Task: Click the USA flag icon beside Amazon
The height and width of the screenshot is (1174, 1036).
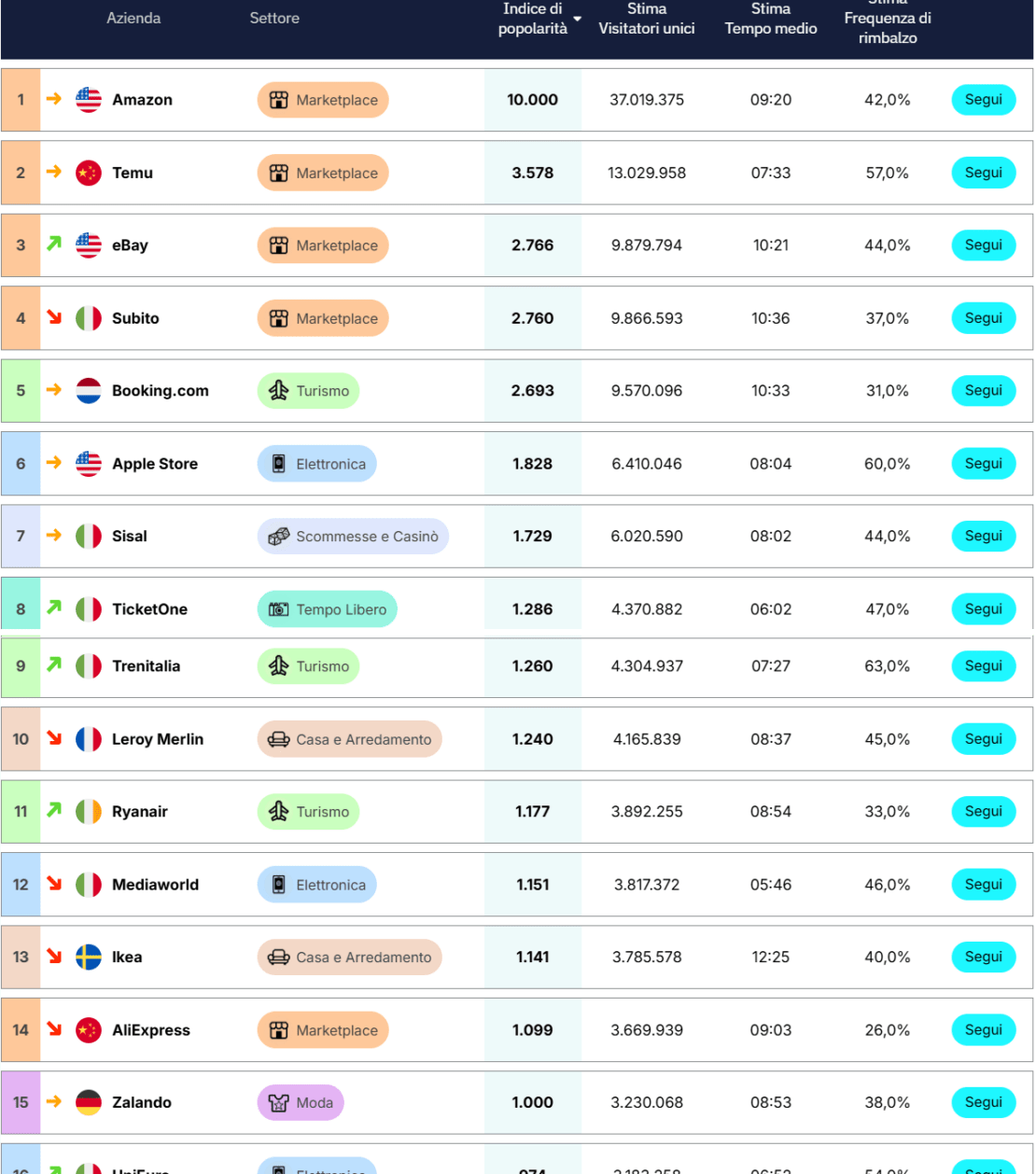Action: pos(89,100)
